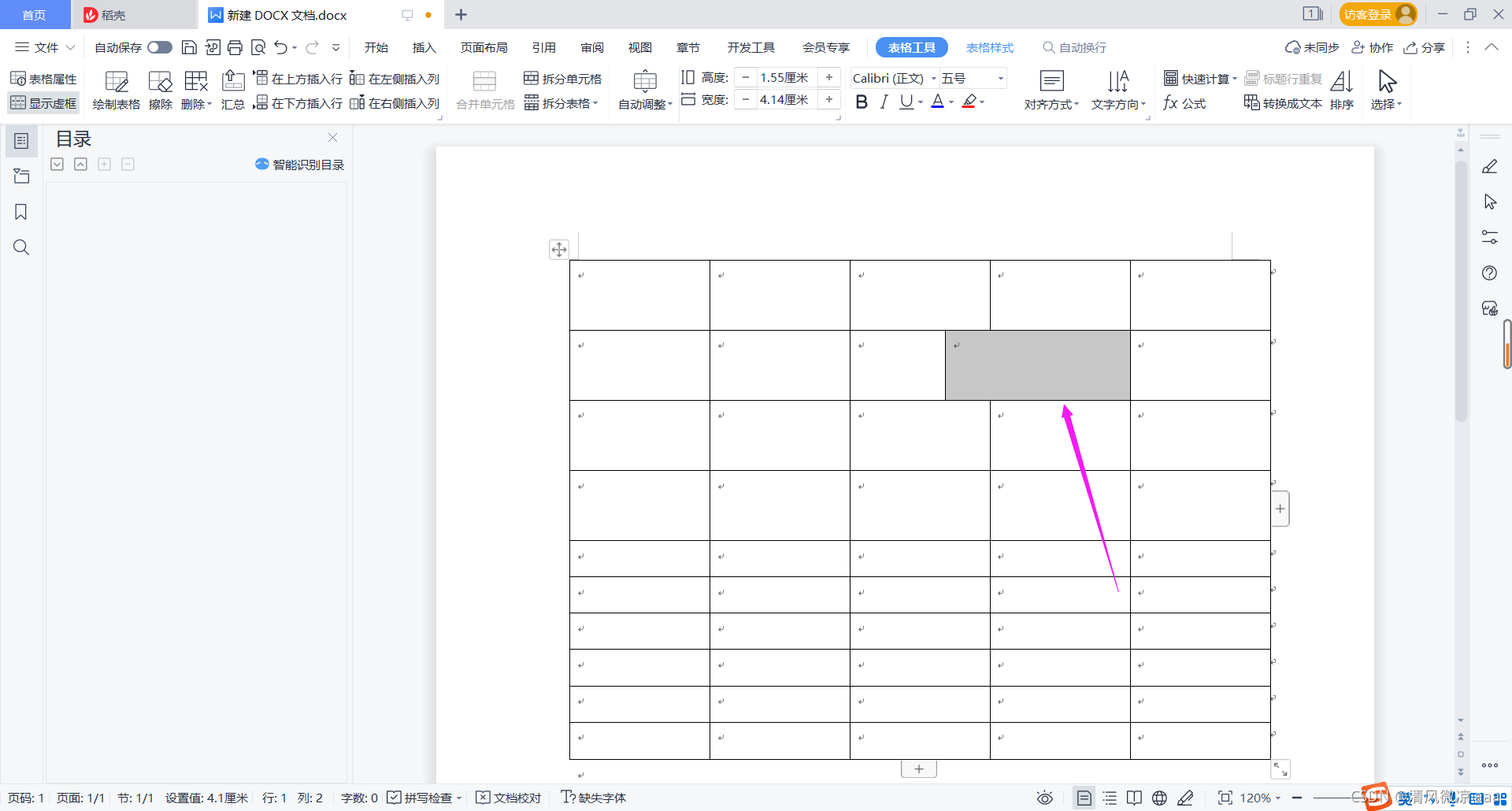
Task: Click the help question icon on right sidebar
Action: click(1489, 273)
